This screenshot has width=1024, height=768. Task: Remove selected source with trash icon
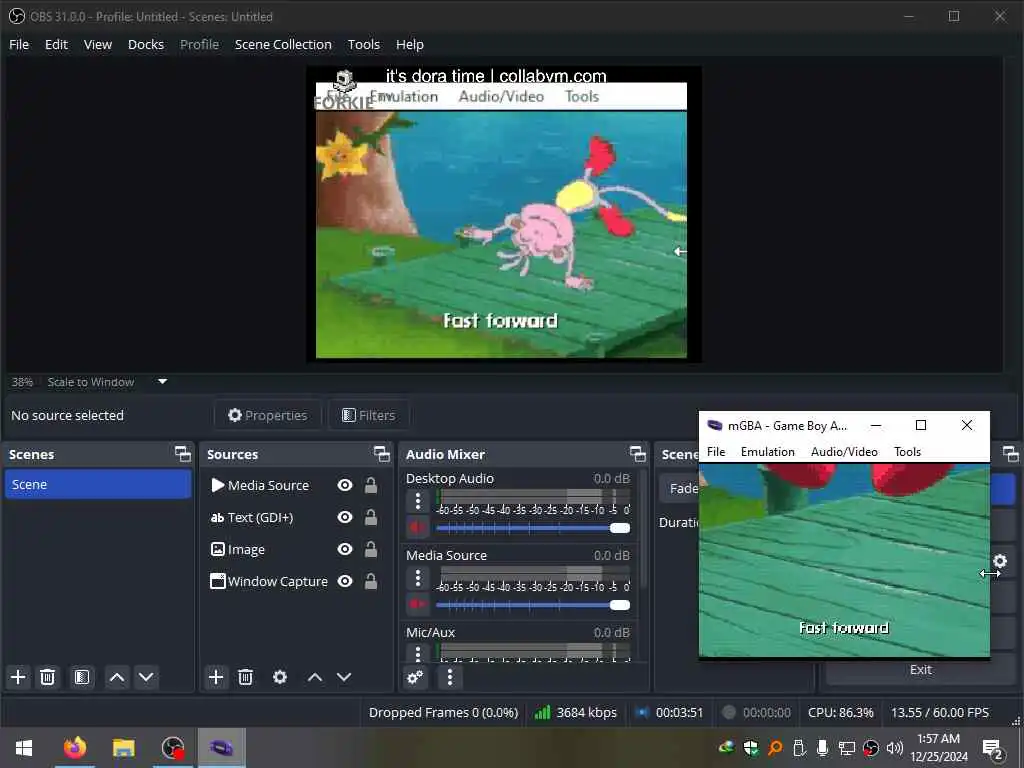pos(246,677)
